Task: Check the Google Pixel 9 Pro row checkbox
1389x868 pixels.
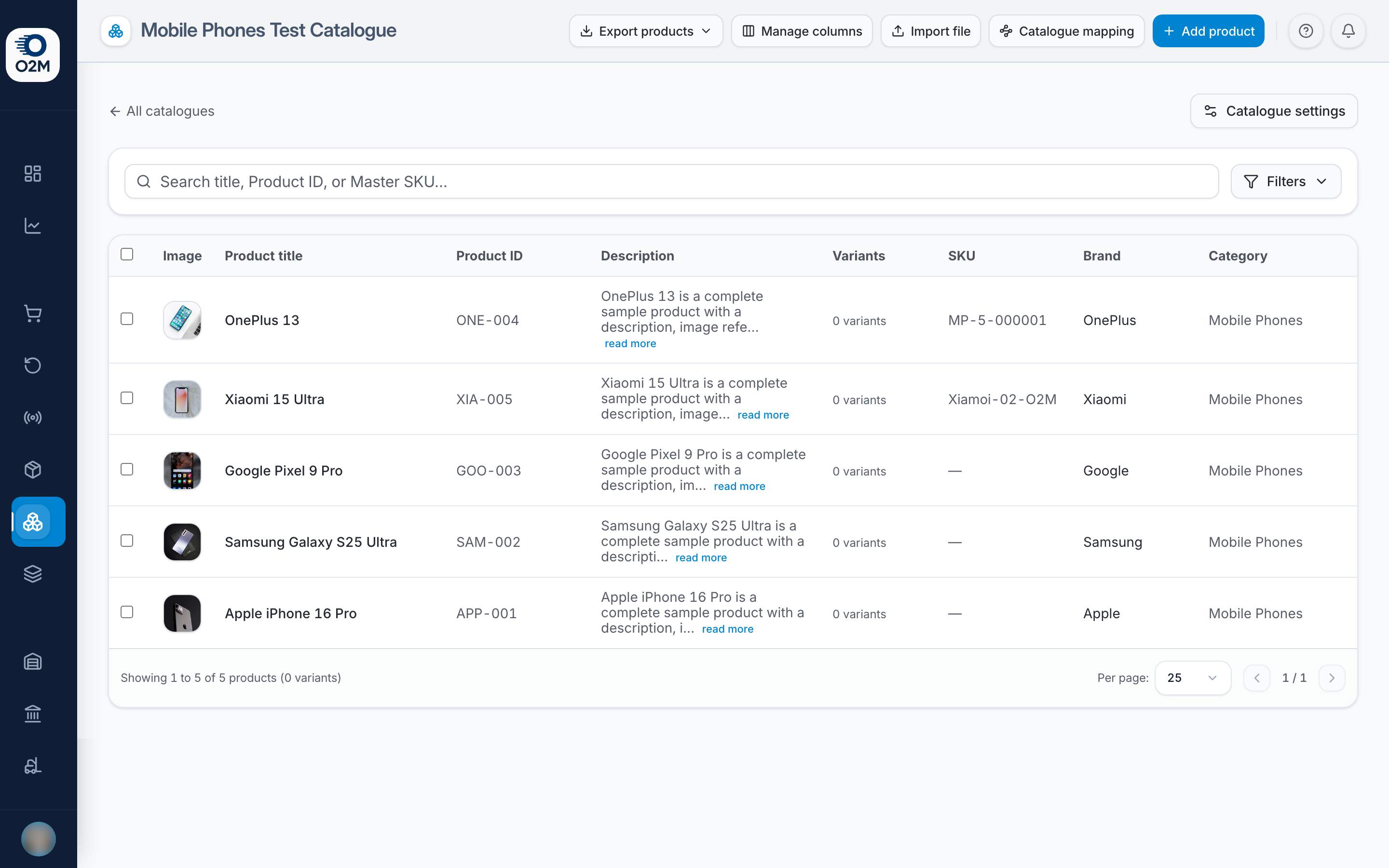Action: tap(127, 470)
